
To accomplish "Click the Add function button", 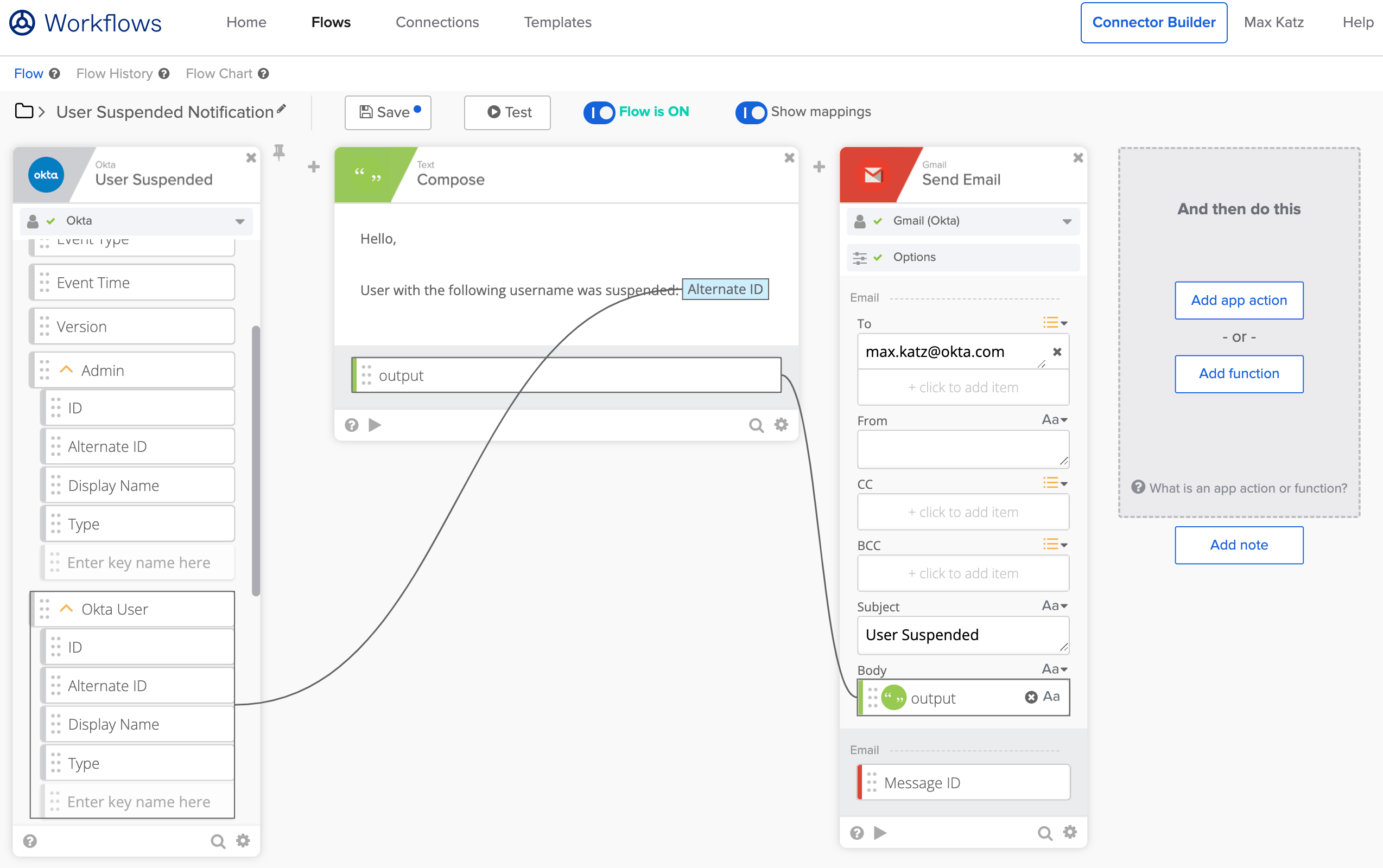I will click(1238, 374).
